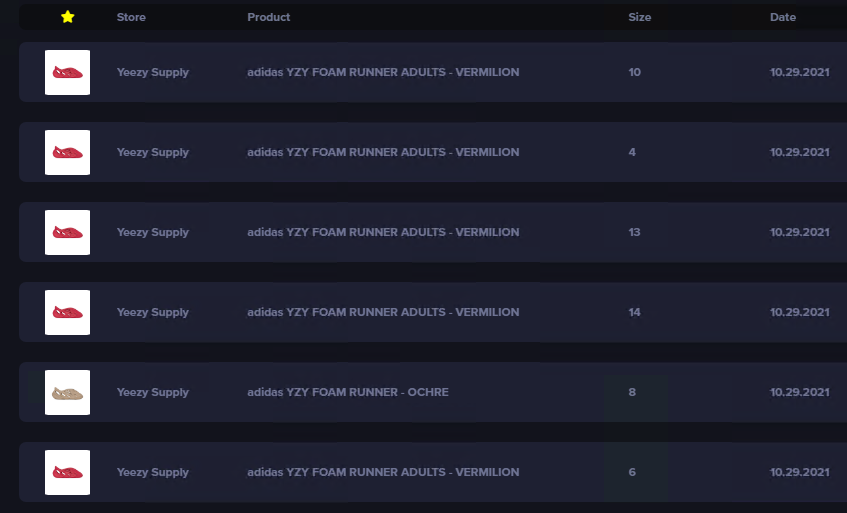The image size is (847, 513).
Task: Click Yeezy Supply in Ochre row
Action: (x=153, y=392)
